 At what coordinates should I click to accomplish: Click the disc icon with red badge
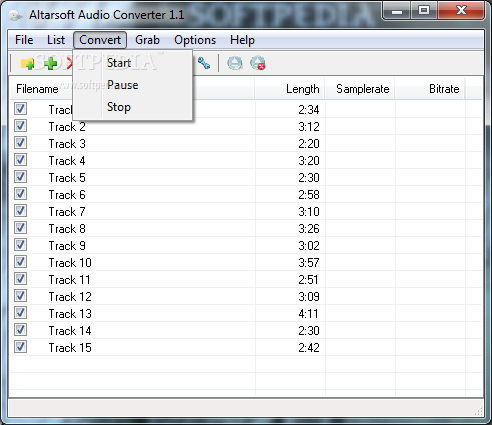click(258, 63)
